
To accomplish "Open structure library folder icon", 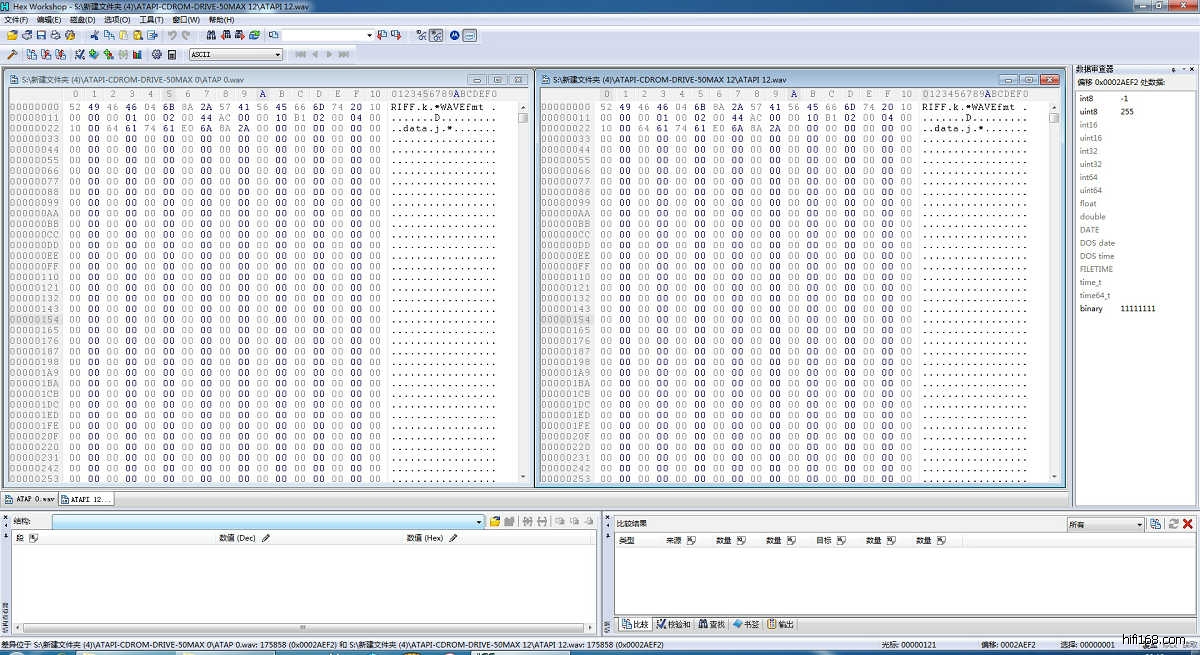I will (495, 522).
